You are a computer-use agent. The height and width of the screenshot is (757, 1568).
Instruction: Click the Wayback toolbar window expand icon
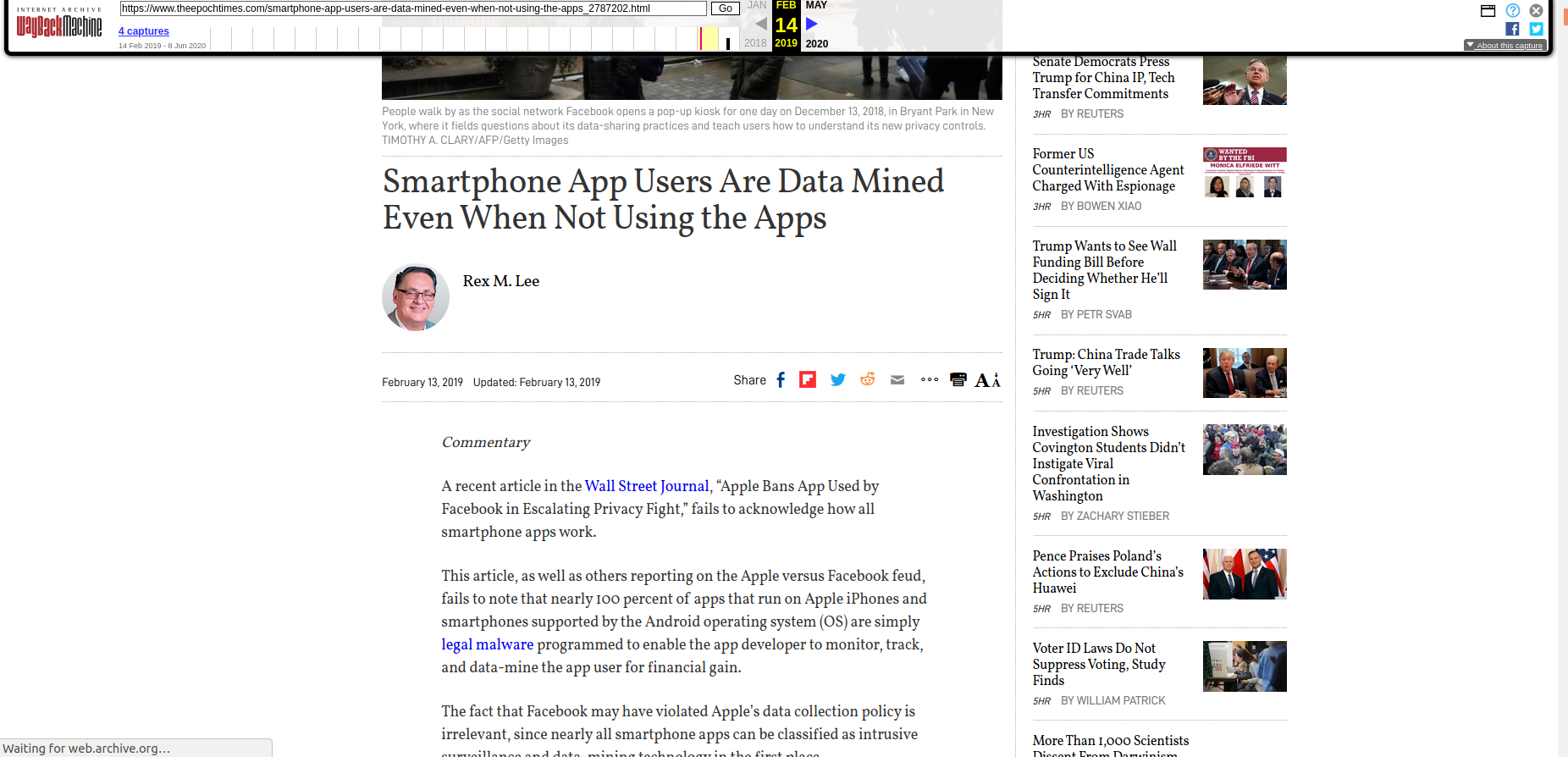click(x=1488, y=11)
